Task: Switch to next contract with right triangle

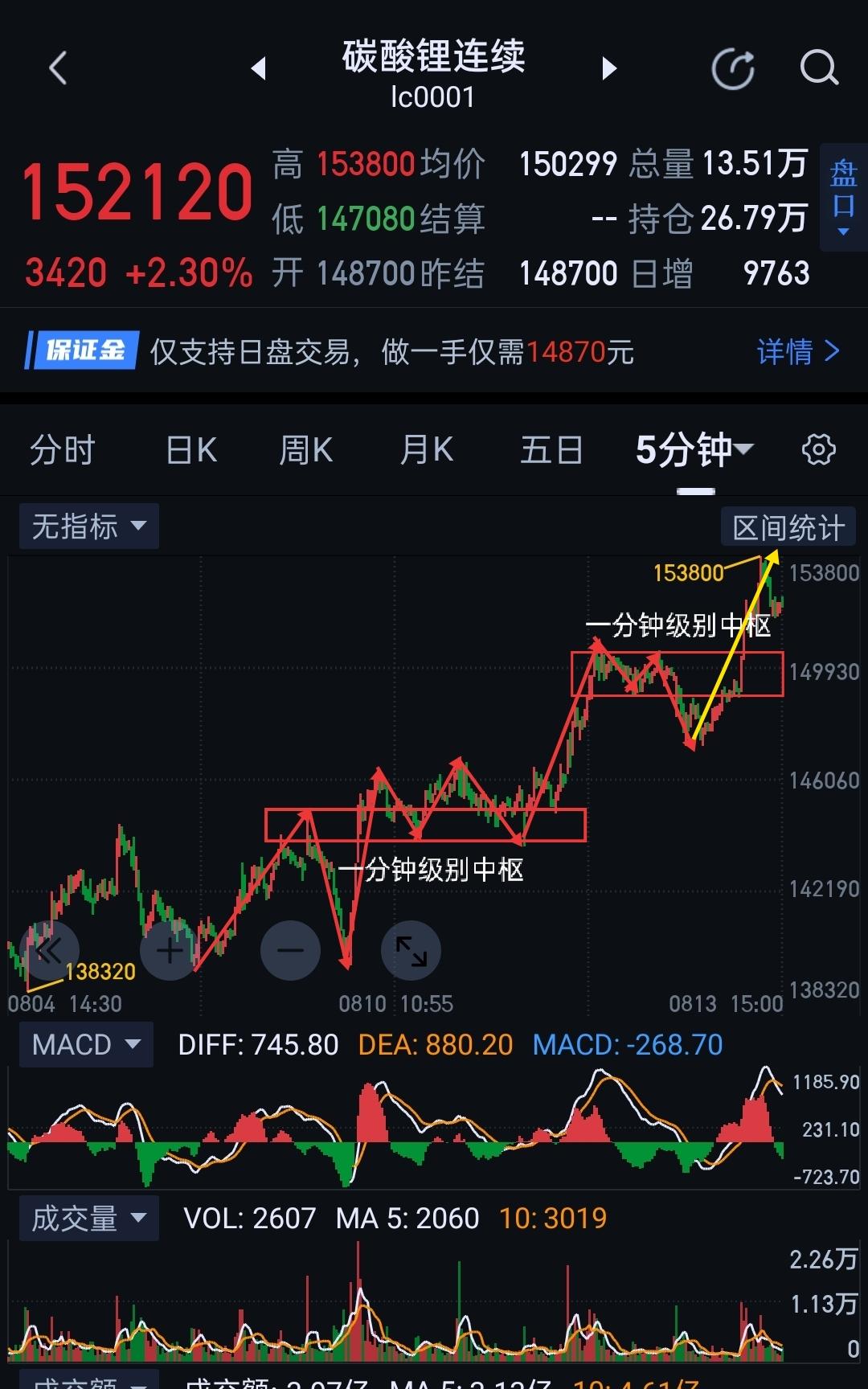Action: tap(609, 68)
